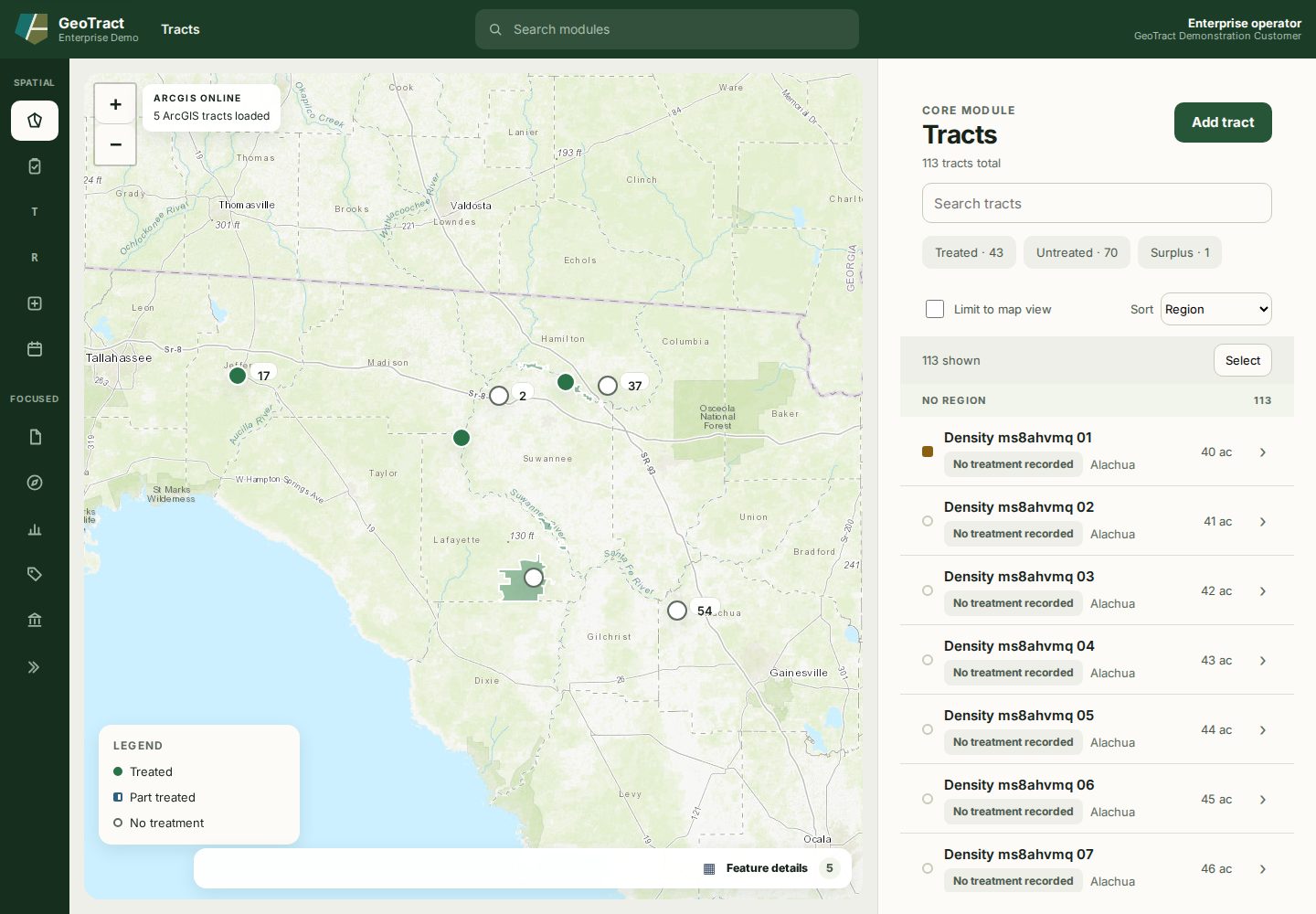Zoom in on the map
Viewport: 1316px width, 914px height.
[115, 104]
